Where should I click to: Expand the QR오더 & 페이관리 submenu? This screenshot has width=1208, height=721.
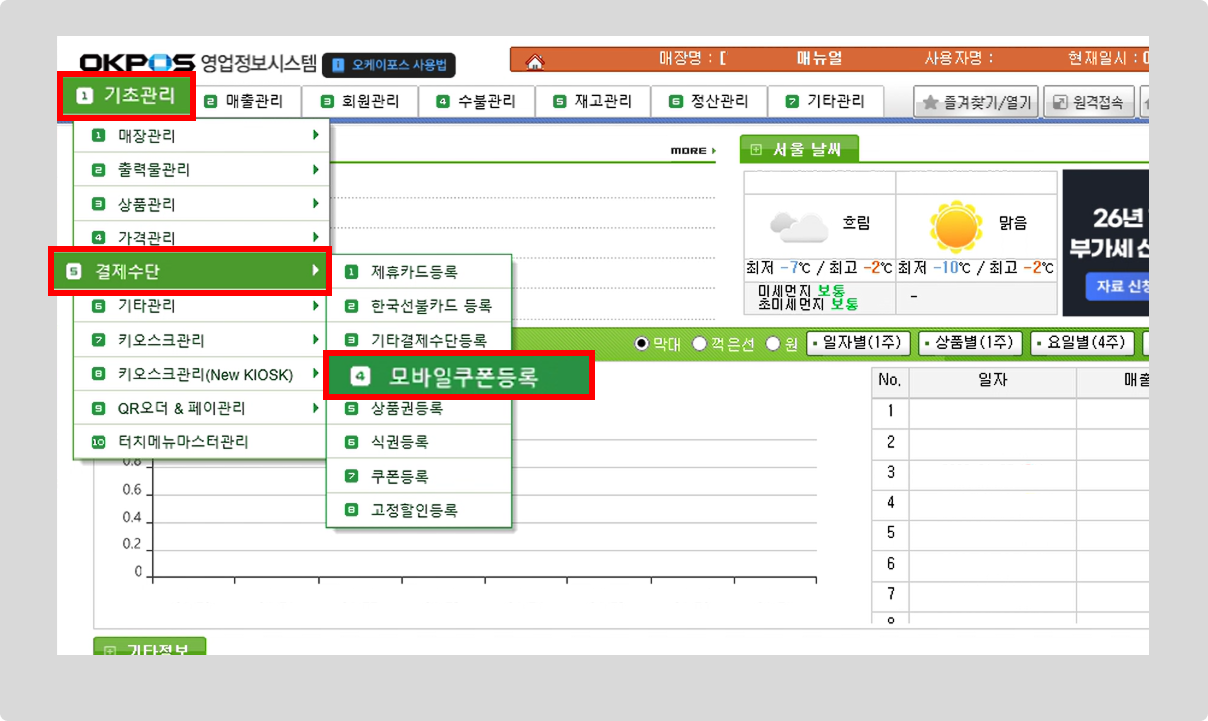click(x=200, y=408)
